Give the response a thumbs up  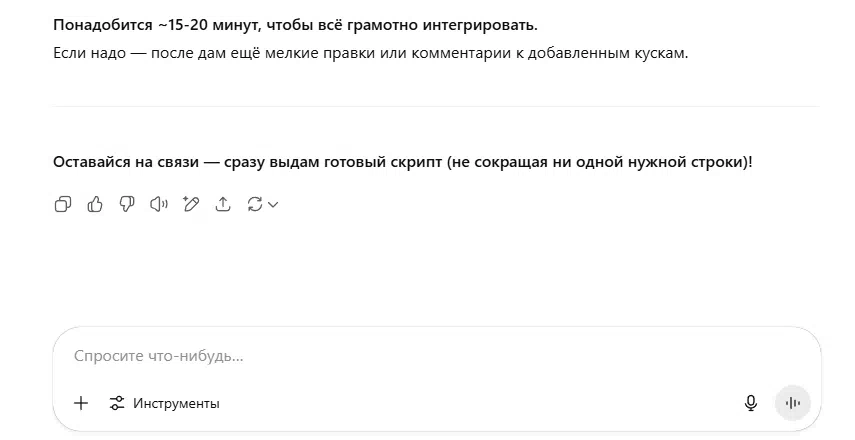click(95, 204)
